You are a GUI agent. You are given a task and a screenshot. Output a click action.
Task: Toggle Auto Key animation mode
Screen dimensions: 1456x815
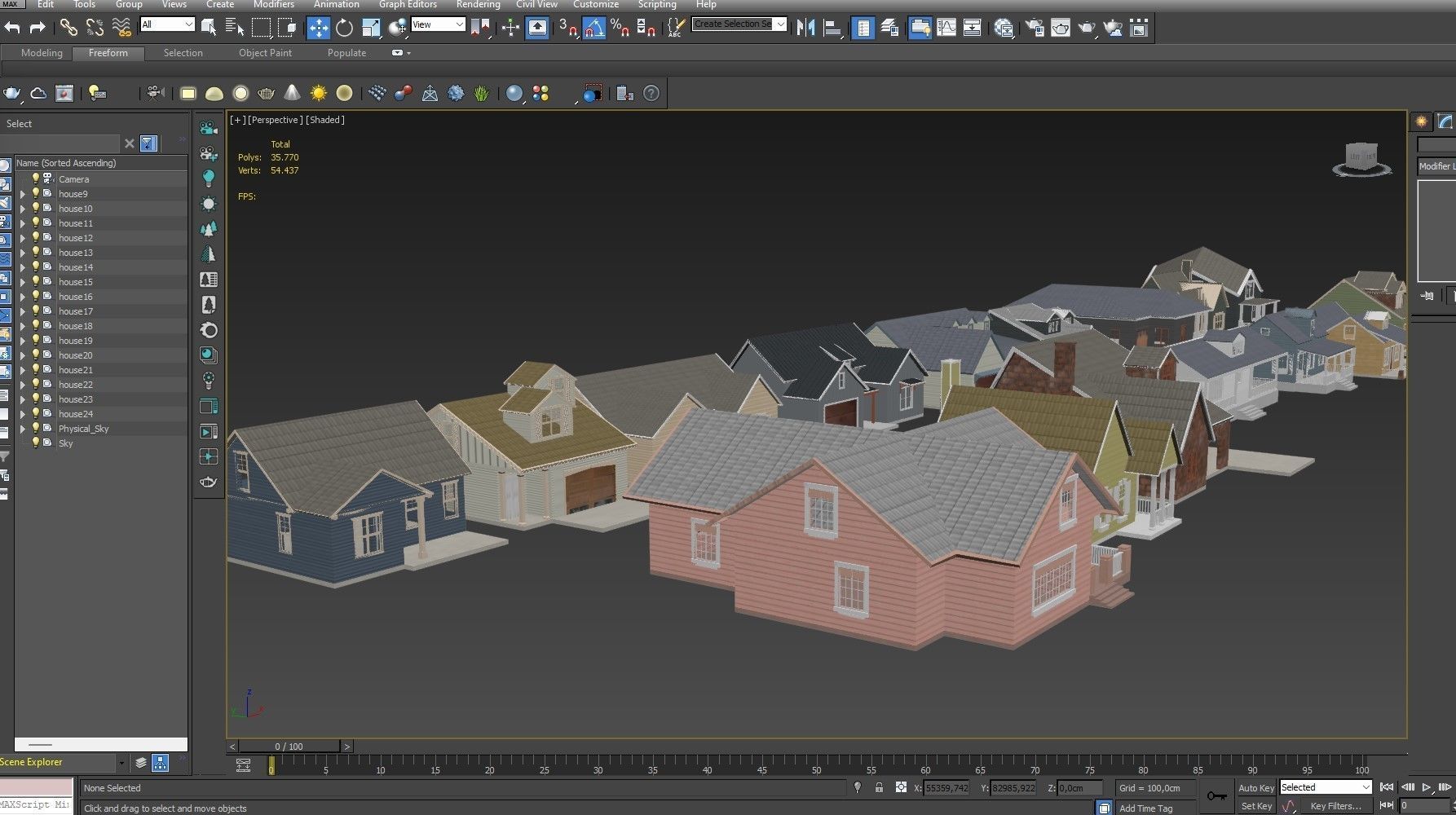point(1255,787)
